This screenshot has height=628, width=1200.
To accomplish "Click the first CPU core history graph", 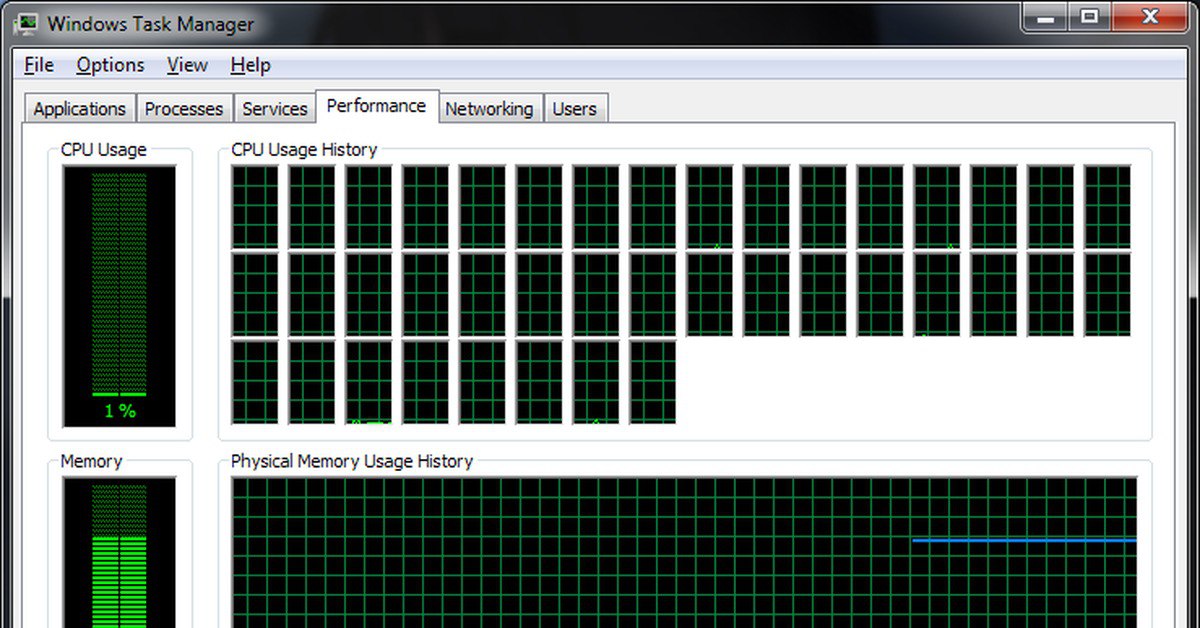I will tap(255, 207).
